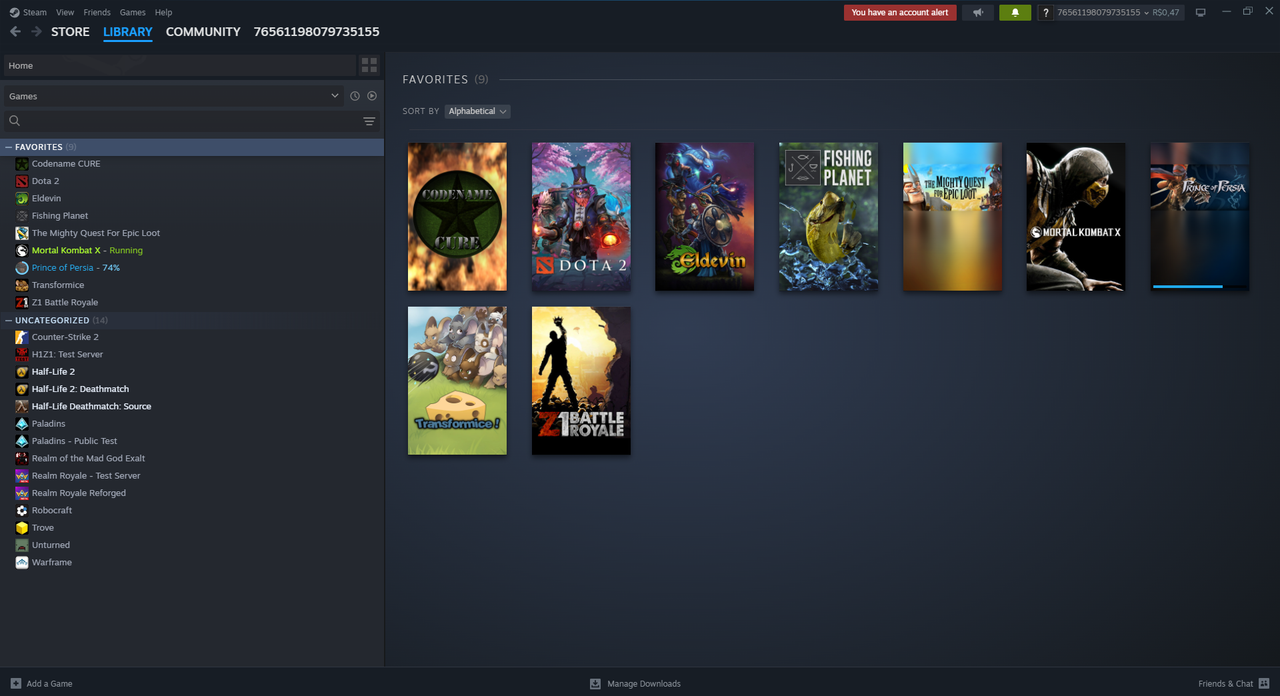1280x696 pixels.
Task: Click the Trove sidebar icon
Action: click(22, 528)
